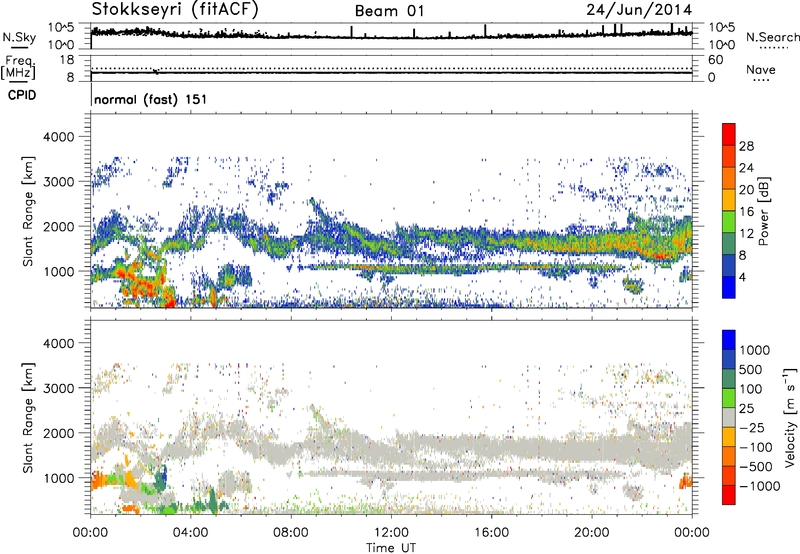Screen dimensions: 800x554
Task: Click the '18' frequency axis tick
Action: coord(67,59)
